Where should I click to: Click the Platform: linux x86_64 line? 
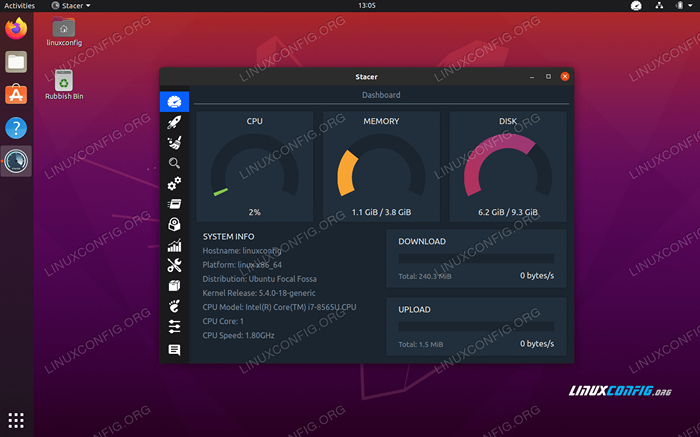click(x=242, y=265)
